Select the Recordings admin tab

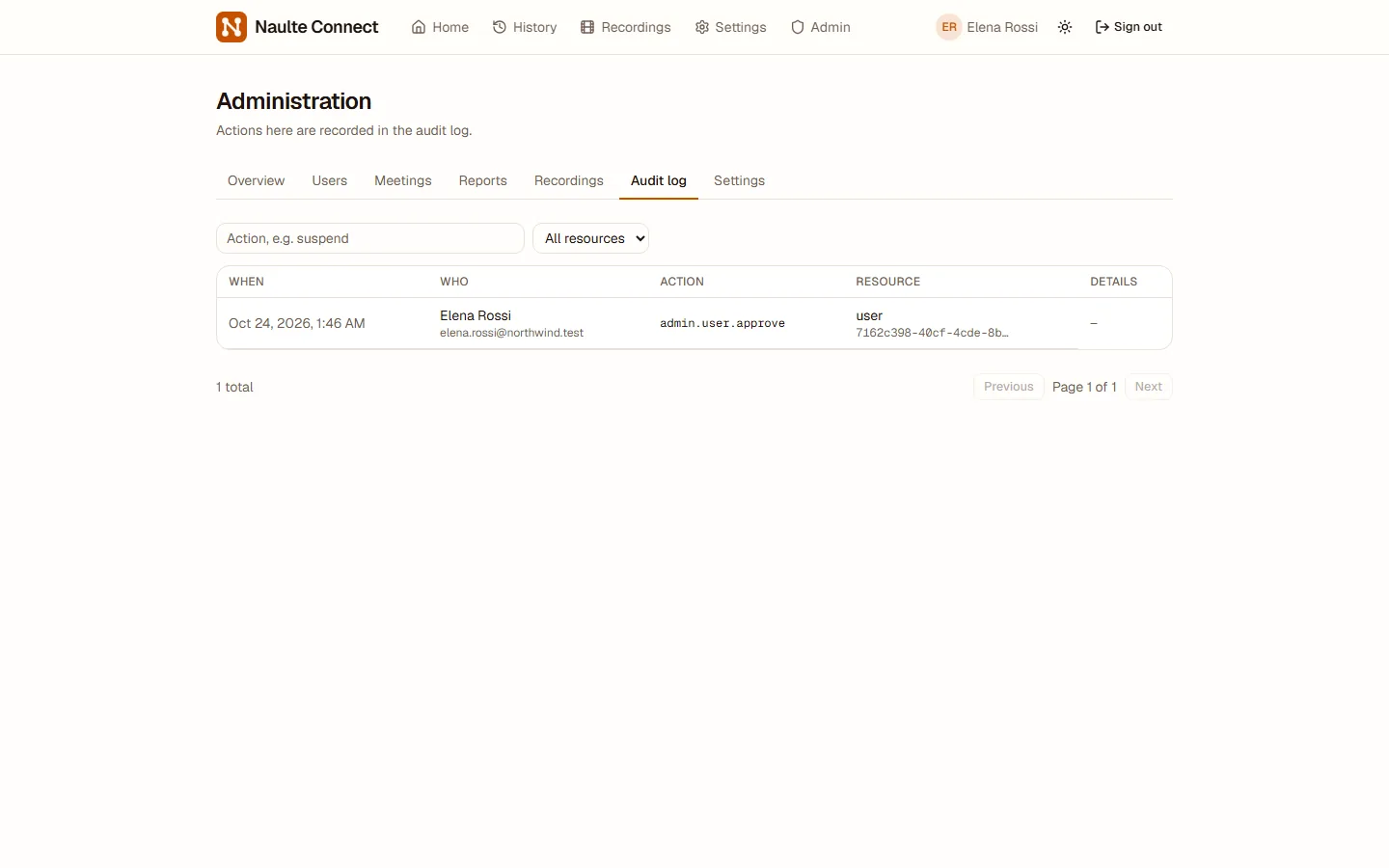tap(568, 180)
